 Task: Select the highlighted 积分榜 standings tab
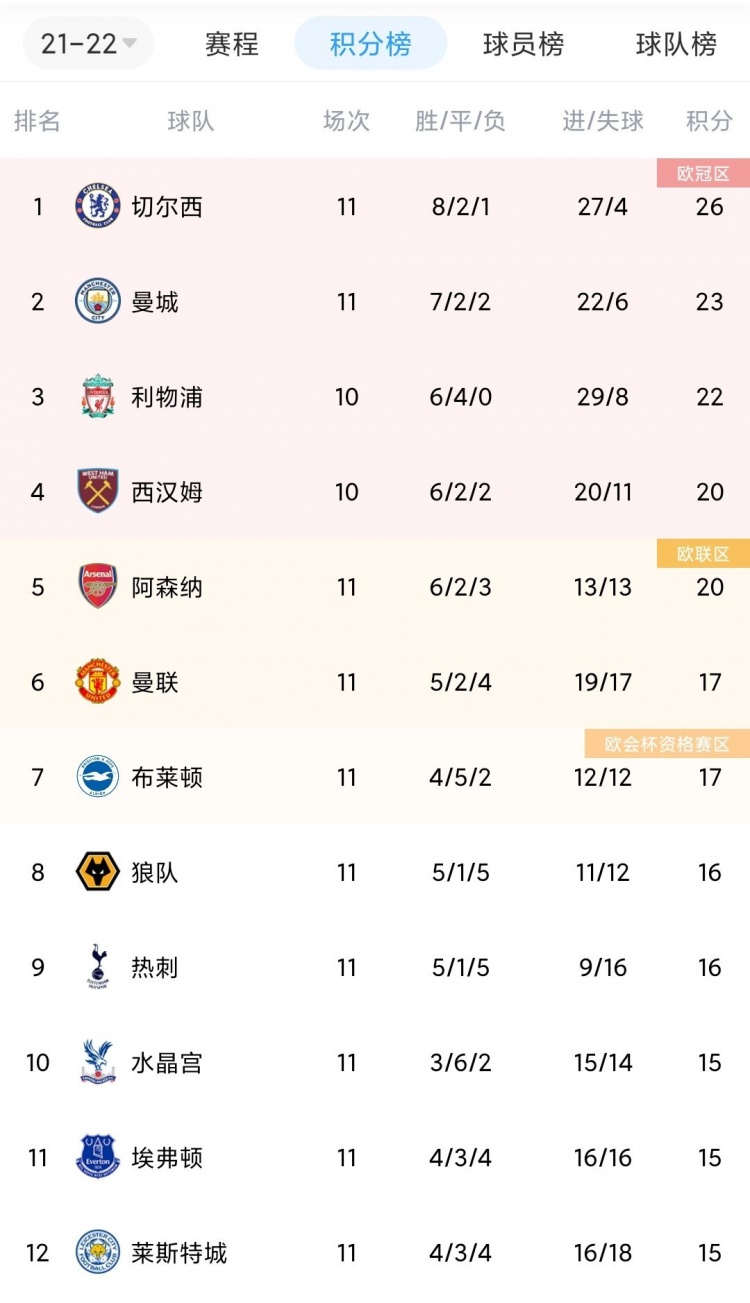click(370, 45)
